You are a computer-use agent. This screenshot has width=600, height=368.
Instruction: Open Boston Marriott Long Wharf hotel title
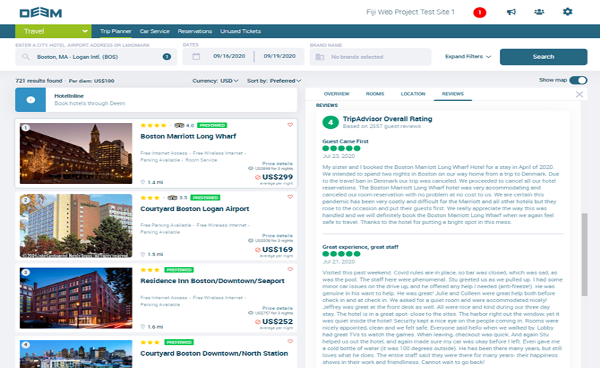tap(188, 136)
